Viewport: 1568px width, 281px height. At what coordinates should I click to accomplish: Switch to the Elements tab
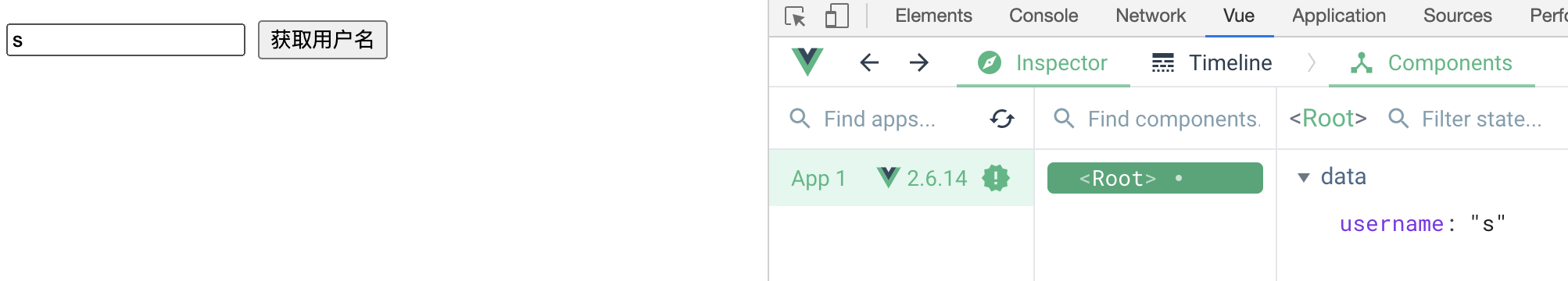tap(933, 16)
